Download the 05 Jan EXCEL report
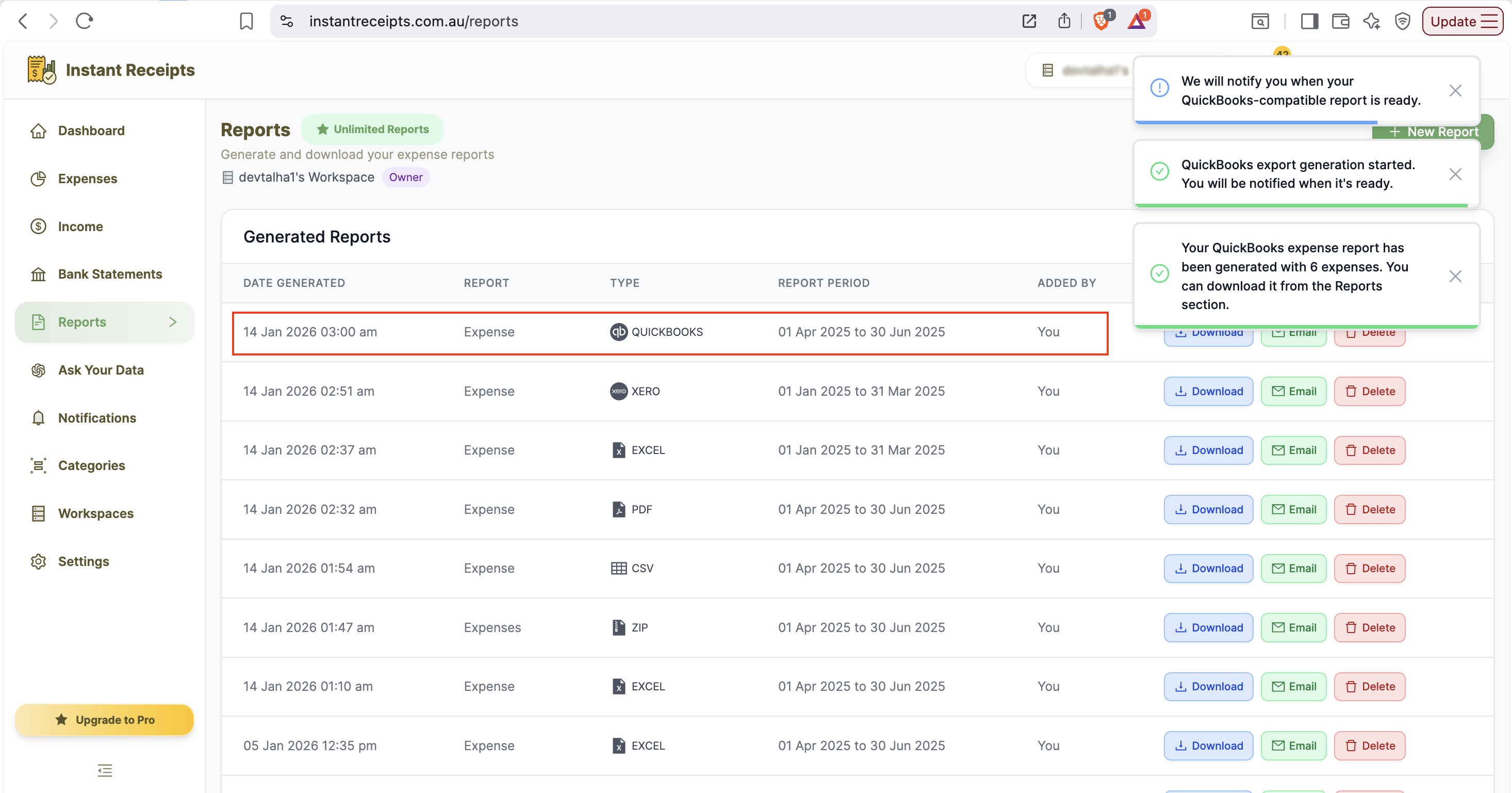This screenshot has height=793, width=1512. coord(1209,746)
